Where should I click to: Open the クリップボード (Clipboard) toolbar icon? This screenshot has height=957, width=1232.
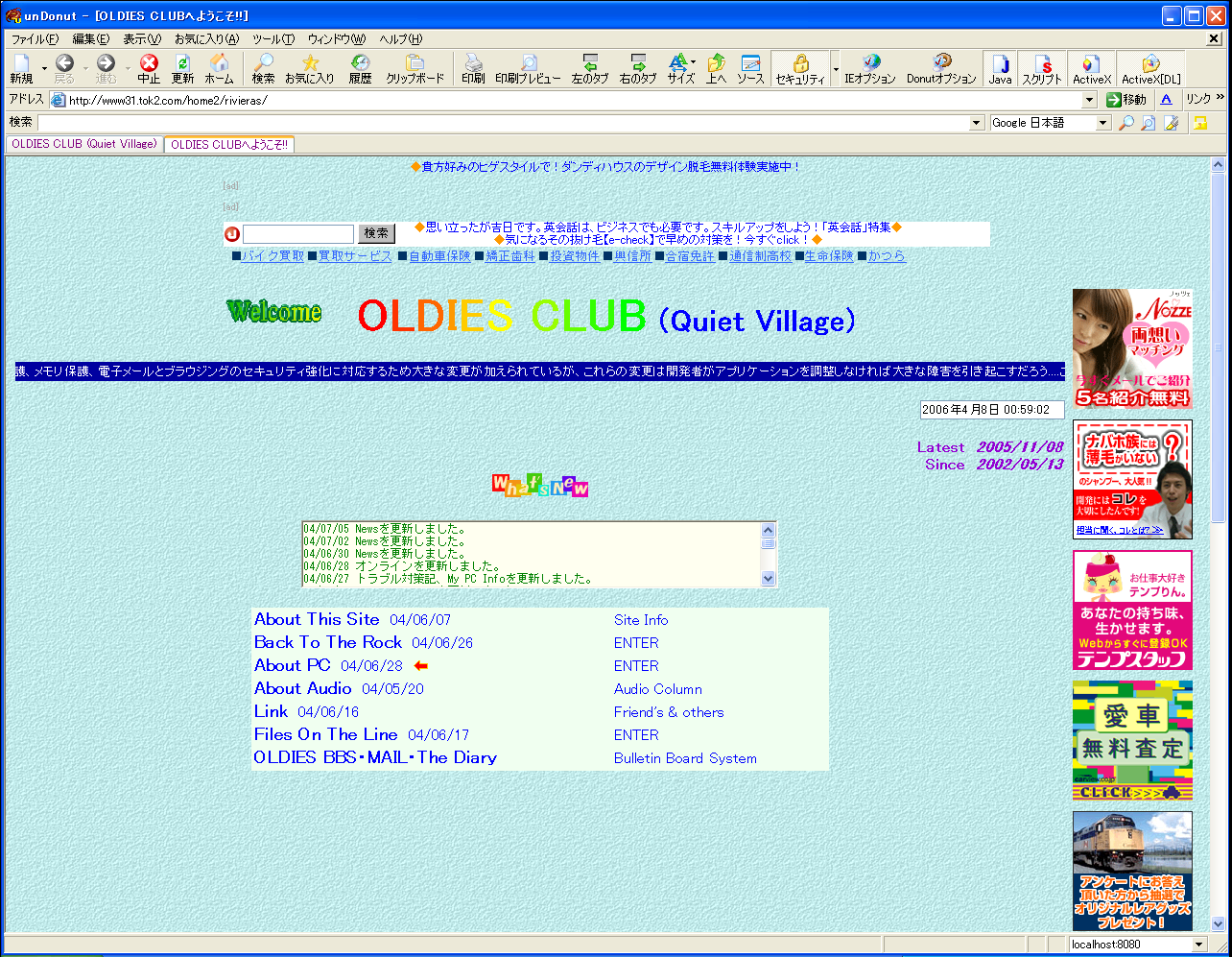(x=415, y=68)
